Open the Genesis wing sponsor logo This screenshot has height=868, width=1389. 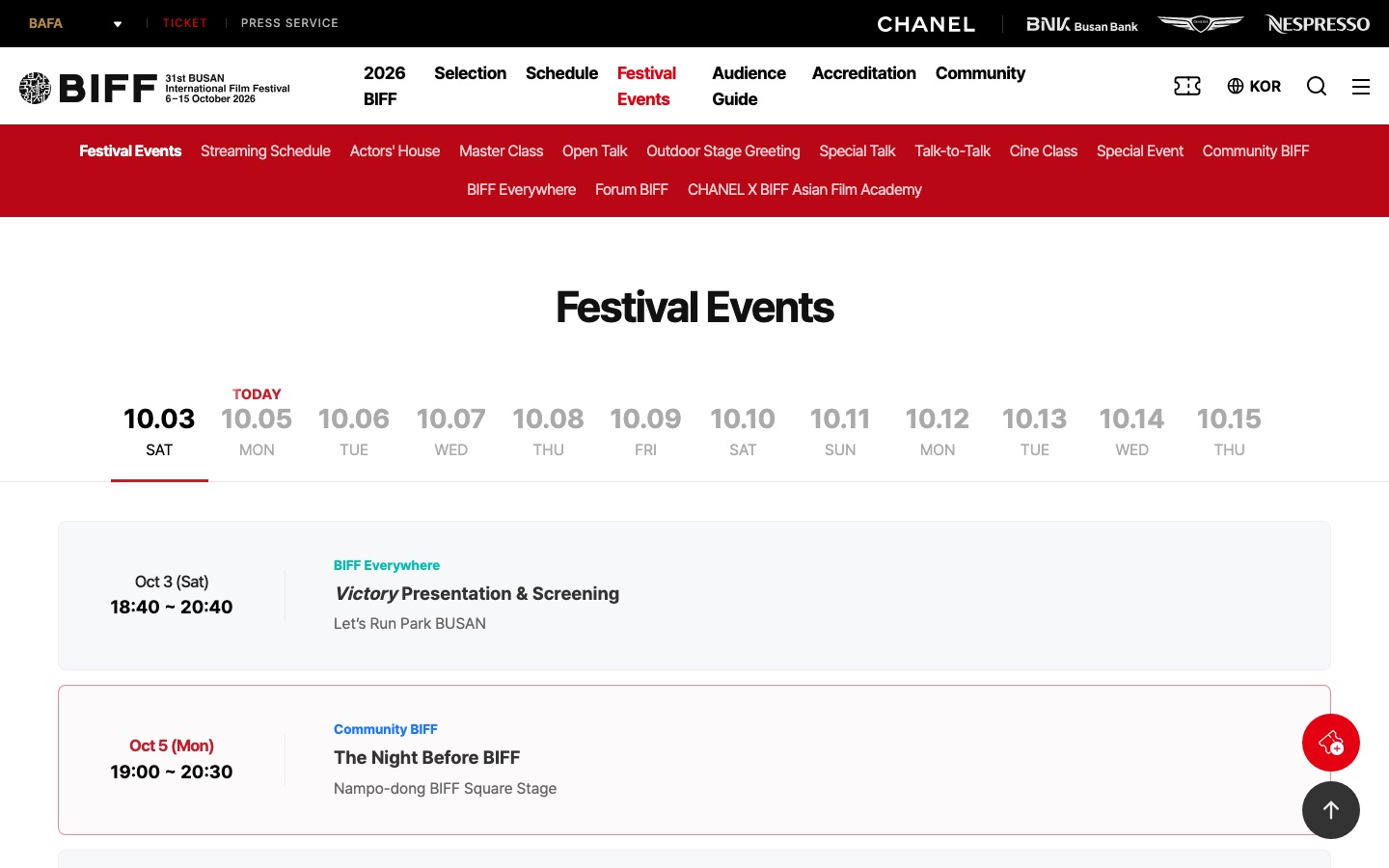1201,23
